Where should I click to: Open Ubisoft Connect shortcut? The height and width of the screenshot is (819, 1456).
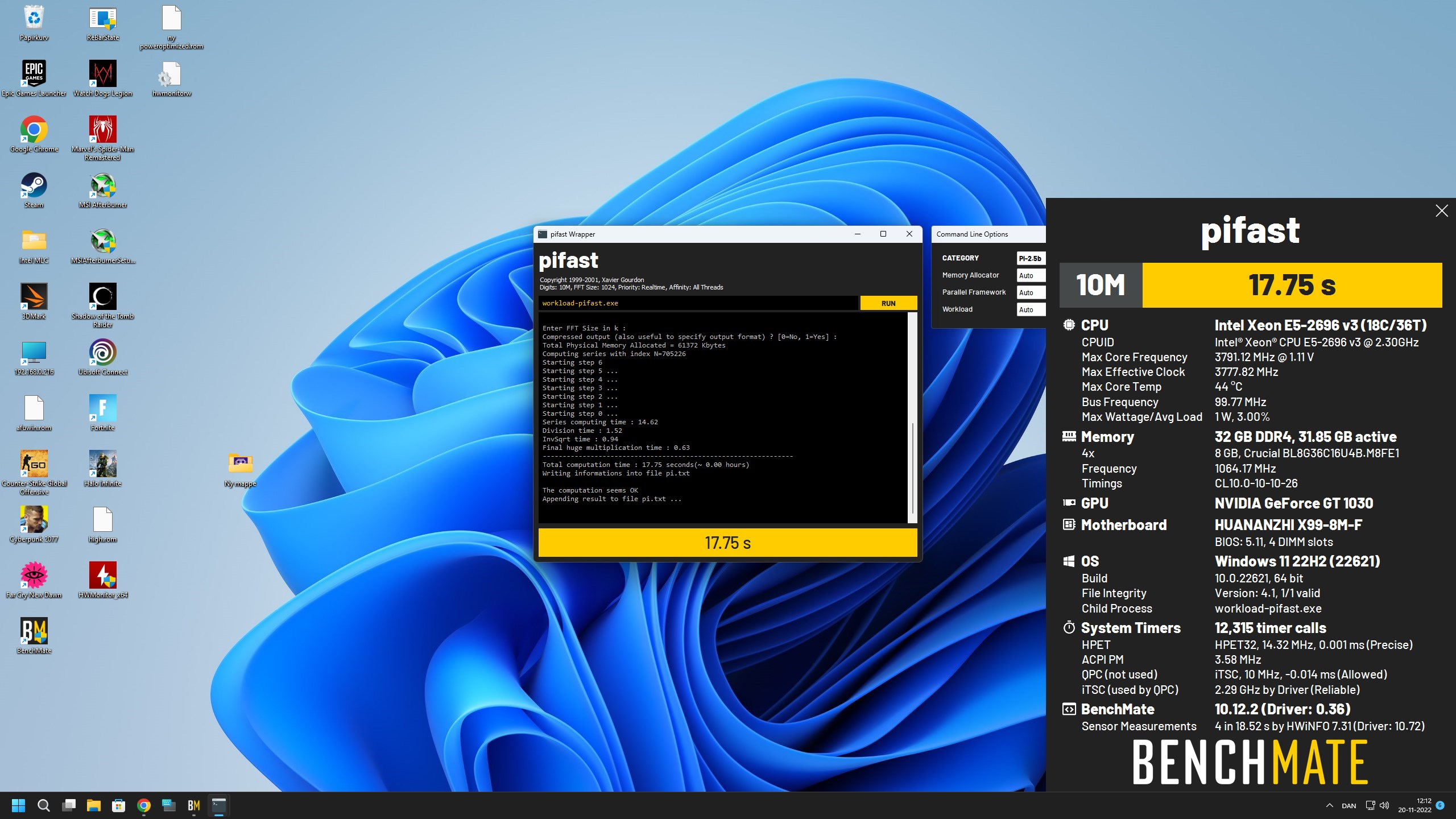click(103, 357)
